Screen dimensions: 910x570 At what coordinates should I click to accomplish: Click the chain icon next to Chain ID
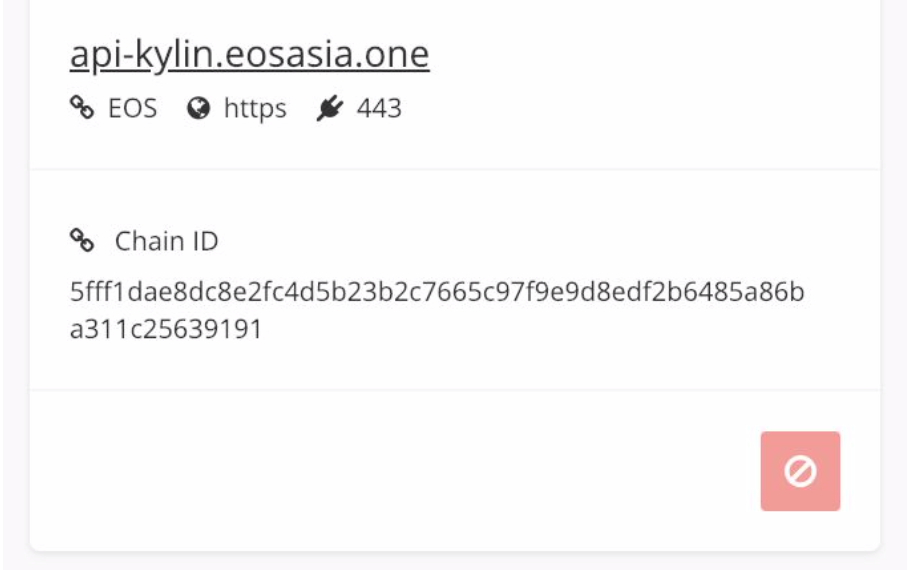tap(82, 240)
